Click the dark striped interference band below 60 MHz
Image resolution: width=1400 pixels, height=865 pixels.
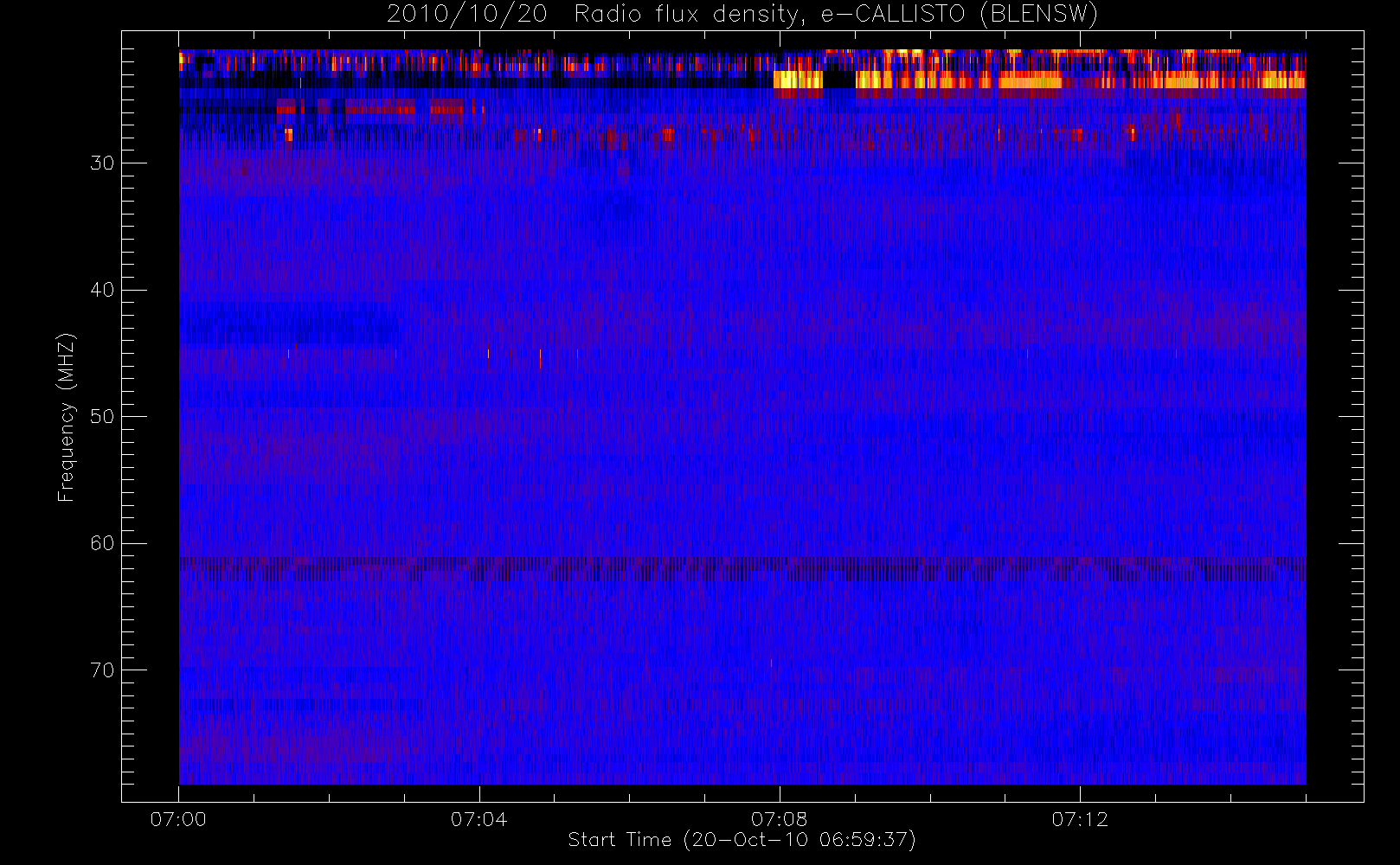pyautogui.click(x=742, y=568)
